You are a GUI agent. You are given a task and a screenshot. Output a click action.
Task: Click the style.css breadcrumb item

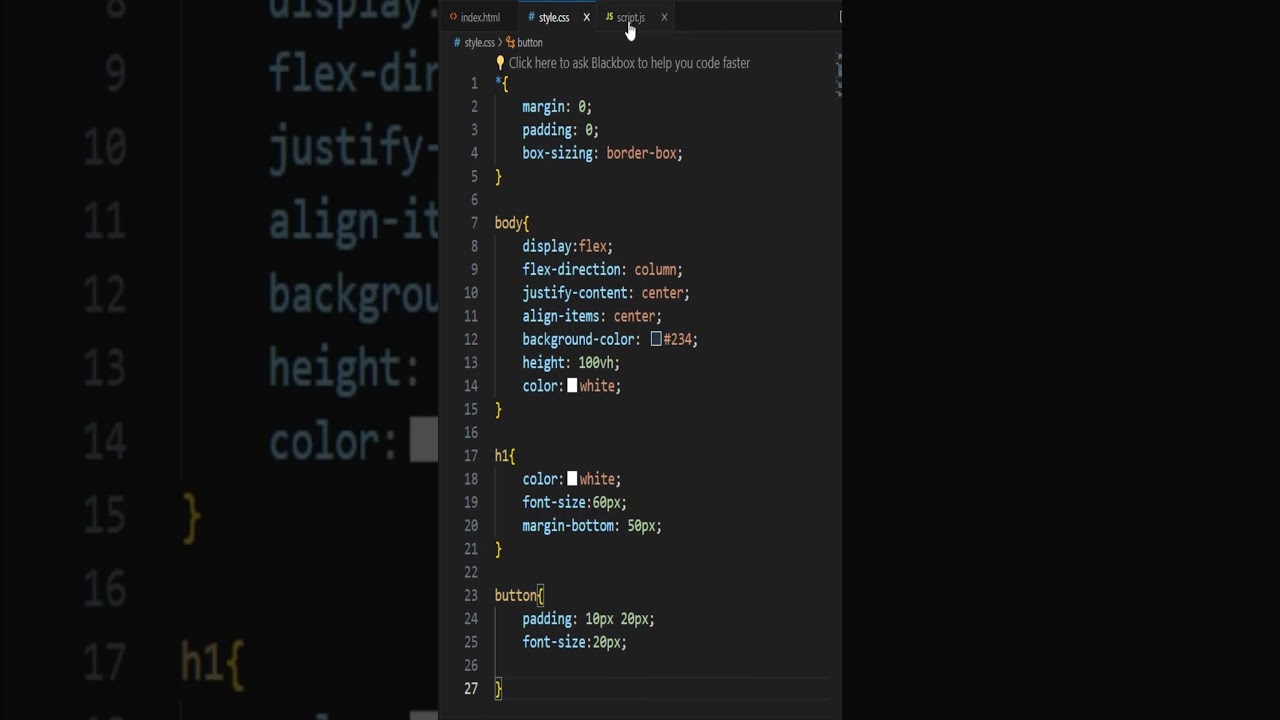[x=480, y=43]
